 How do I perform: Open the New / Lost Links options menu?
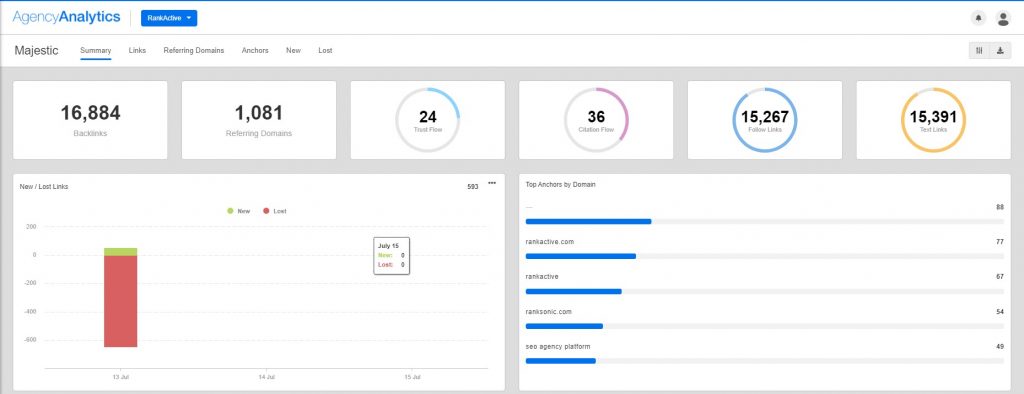492,183
